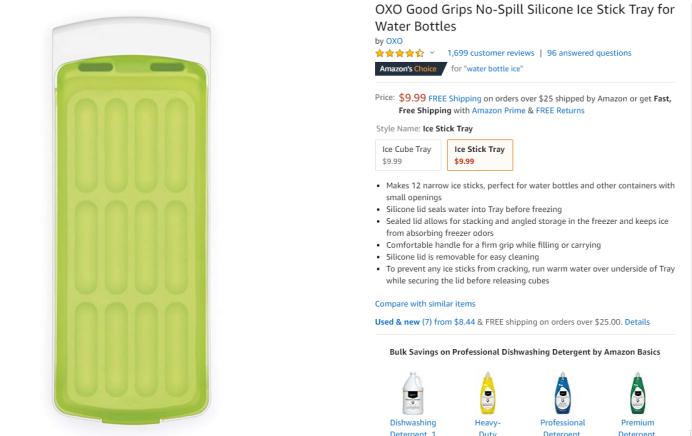
Task: Click the Amazon's Choice badge
Action: point(408,68)
